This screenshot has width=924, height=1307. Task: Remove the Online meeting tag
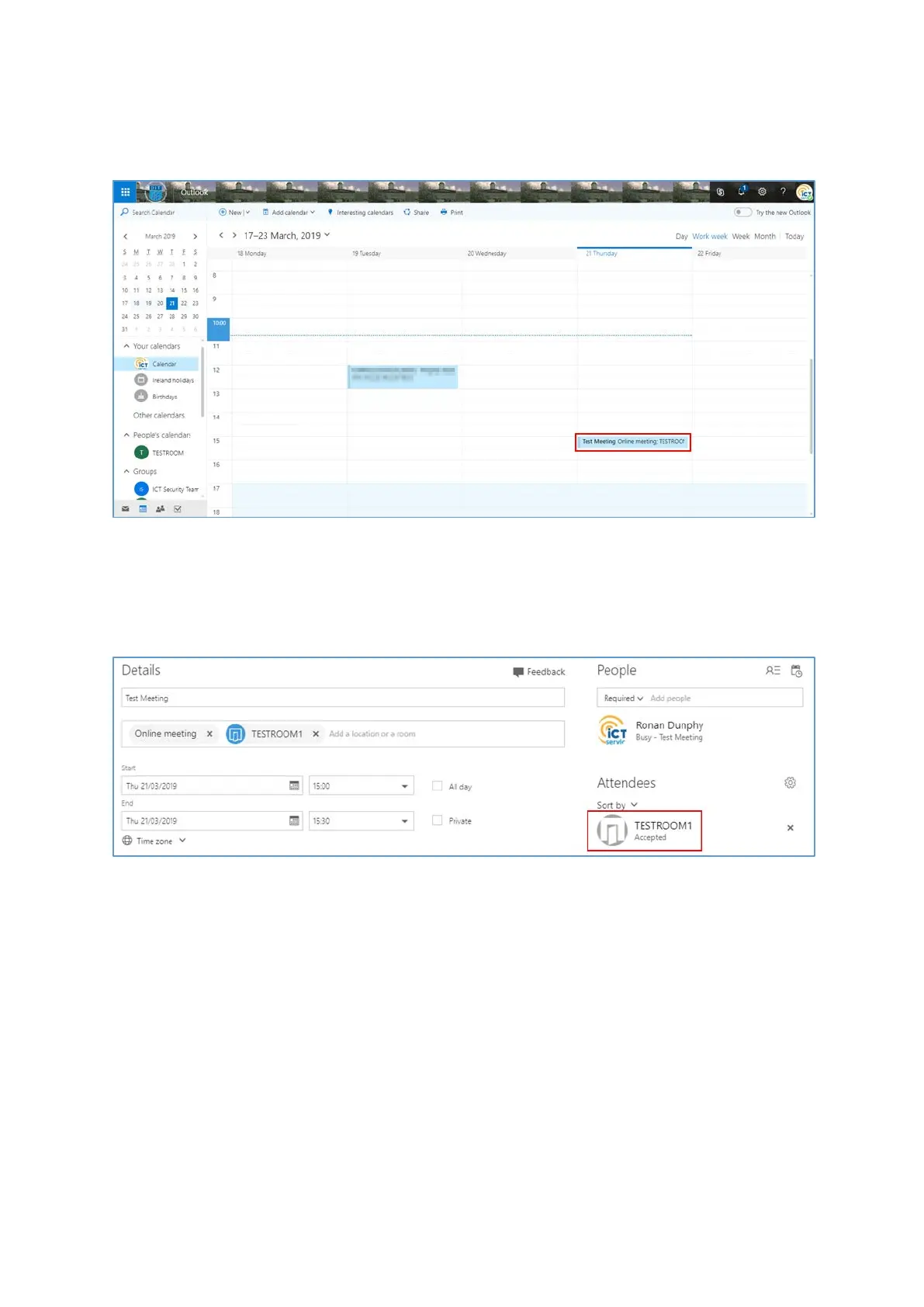click(x=209, y=733)
